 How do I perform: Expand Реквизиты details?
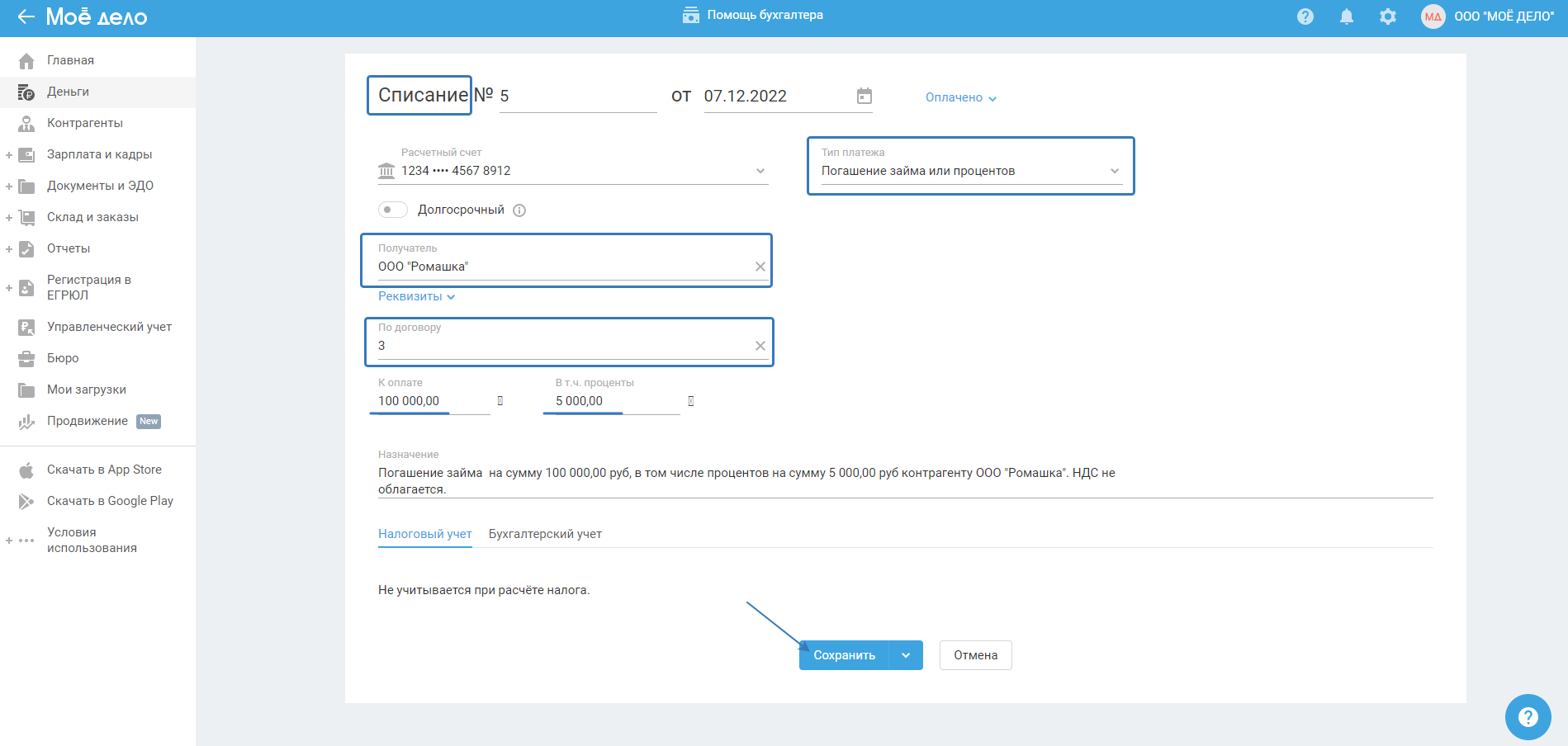[x=417, y=296]
